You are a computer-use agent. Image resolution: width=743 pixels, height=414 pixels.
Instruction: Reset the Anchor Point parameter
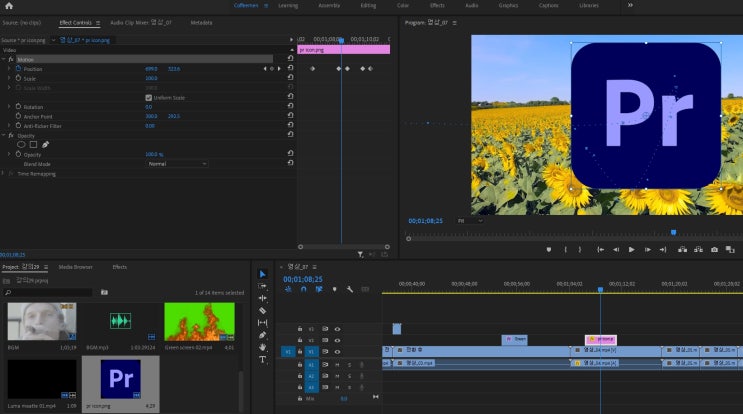click(290, 116)
